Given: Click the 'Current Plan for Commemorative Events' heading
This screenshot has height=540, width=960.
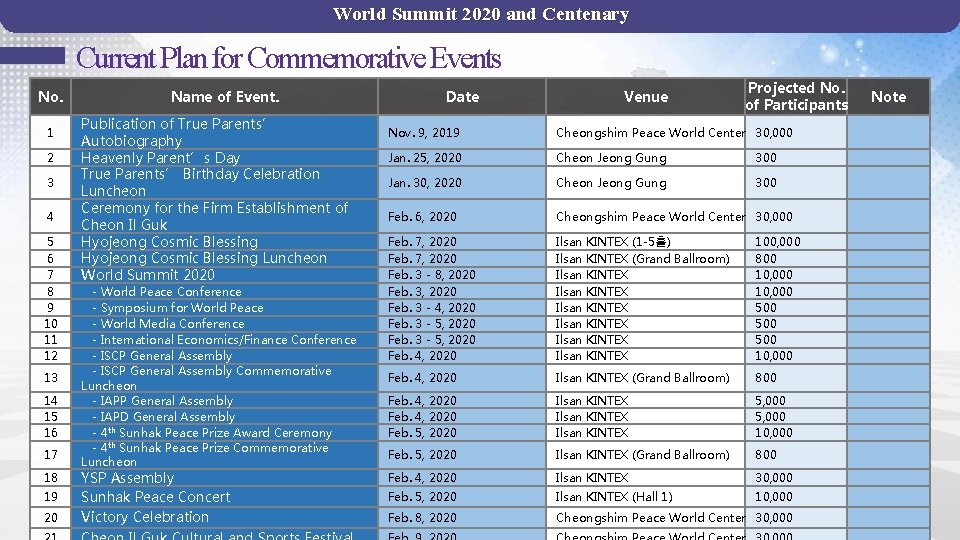Looking at the screenshot, I should tap(288, 58).
